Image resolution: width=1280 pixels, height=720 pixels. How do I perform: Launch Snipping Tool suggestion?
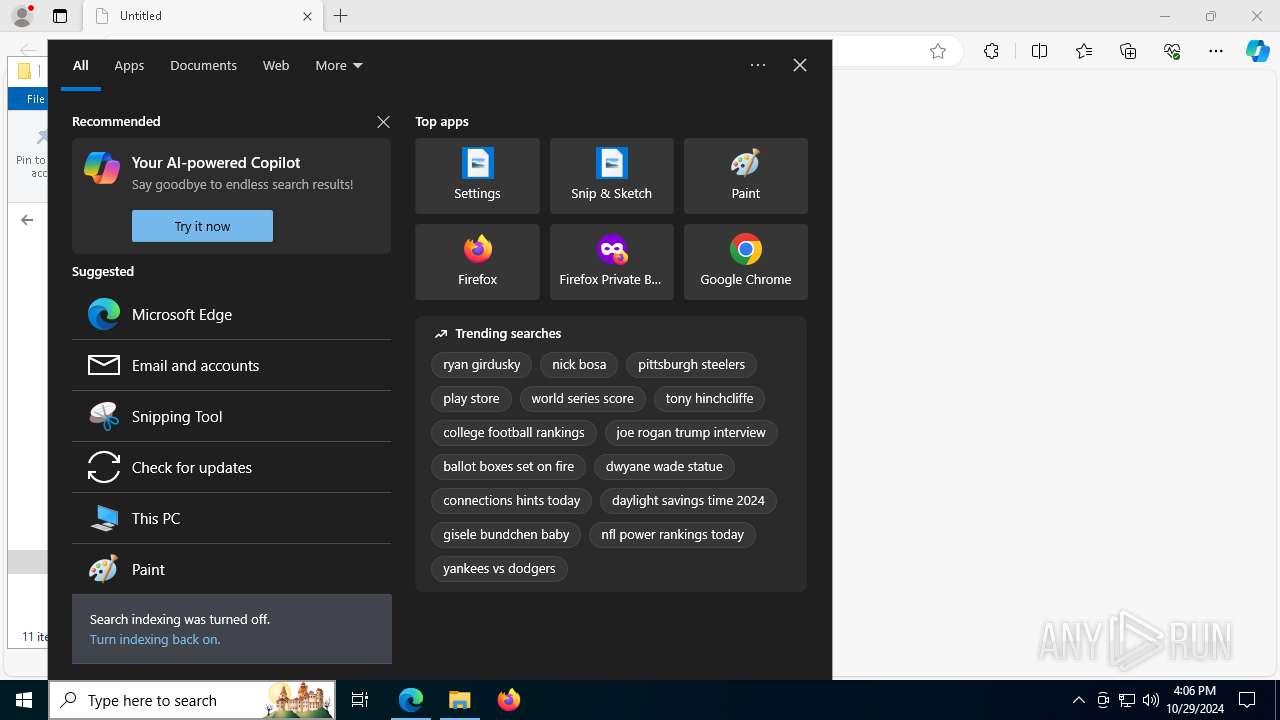click(231, 416)
